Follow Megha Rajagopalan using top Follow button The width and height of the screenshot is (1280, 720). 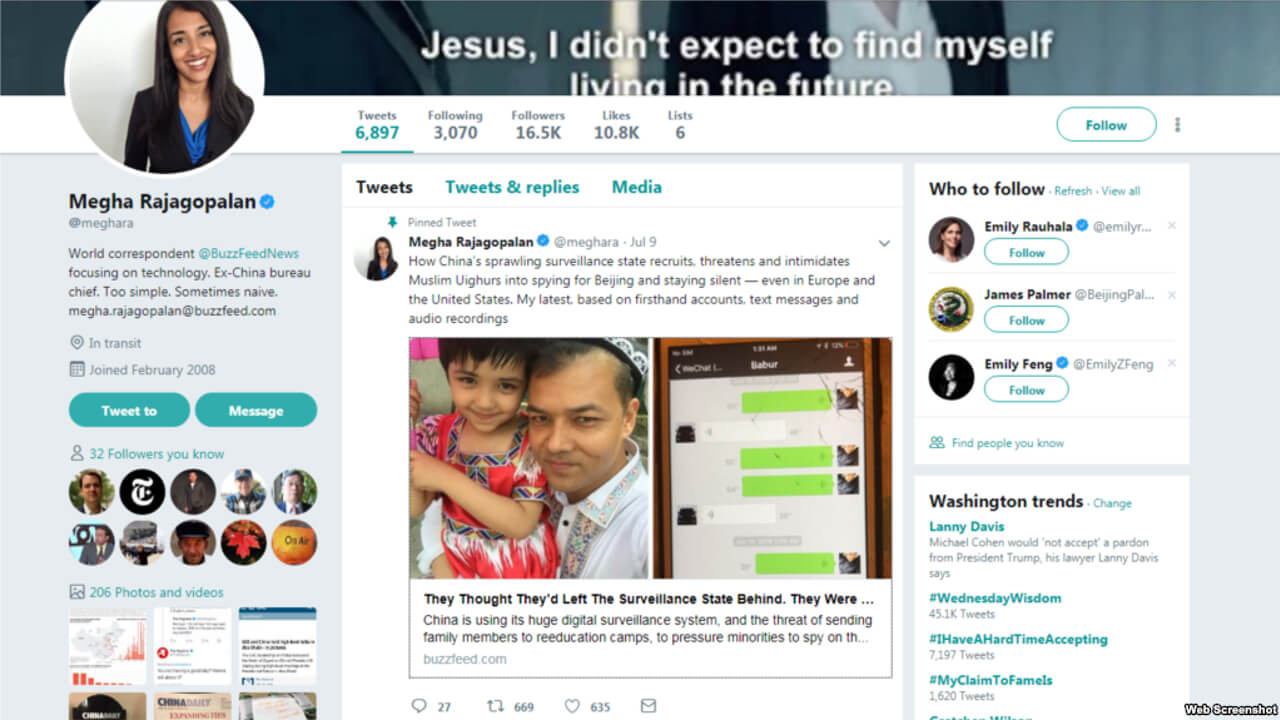1106,125
